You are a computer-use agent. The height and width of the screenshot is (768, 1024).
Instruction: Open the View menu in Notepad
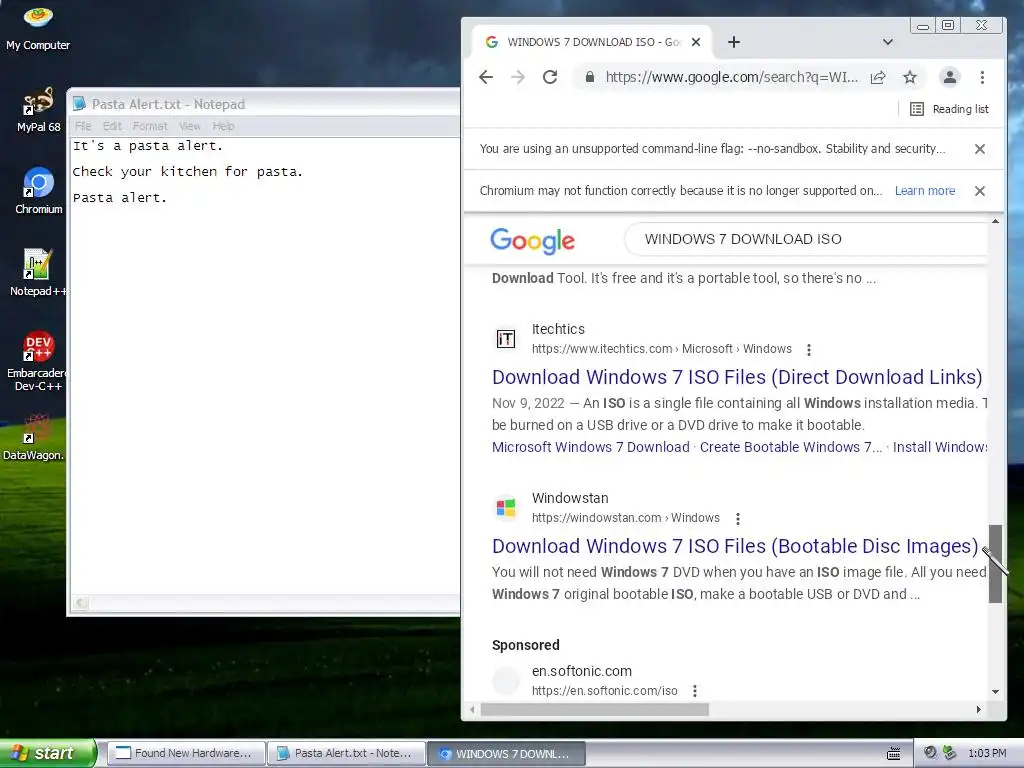coord(189,126)
